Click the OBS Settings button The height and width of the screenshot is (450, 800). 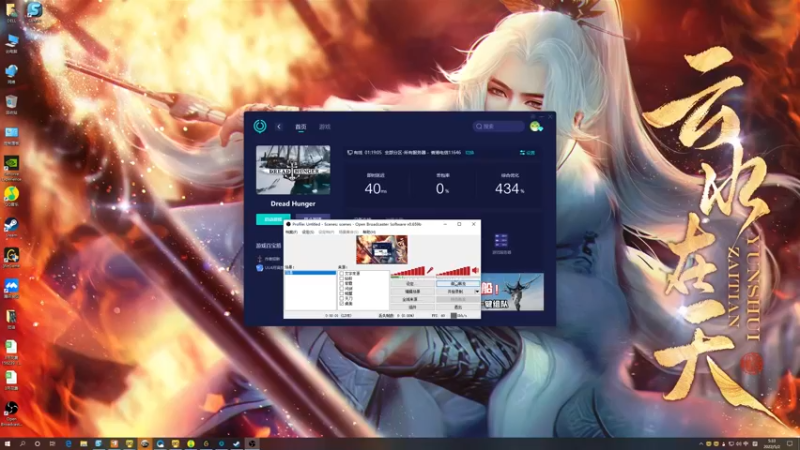tap(412, 284)
